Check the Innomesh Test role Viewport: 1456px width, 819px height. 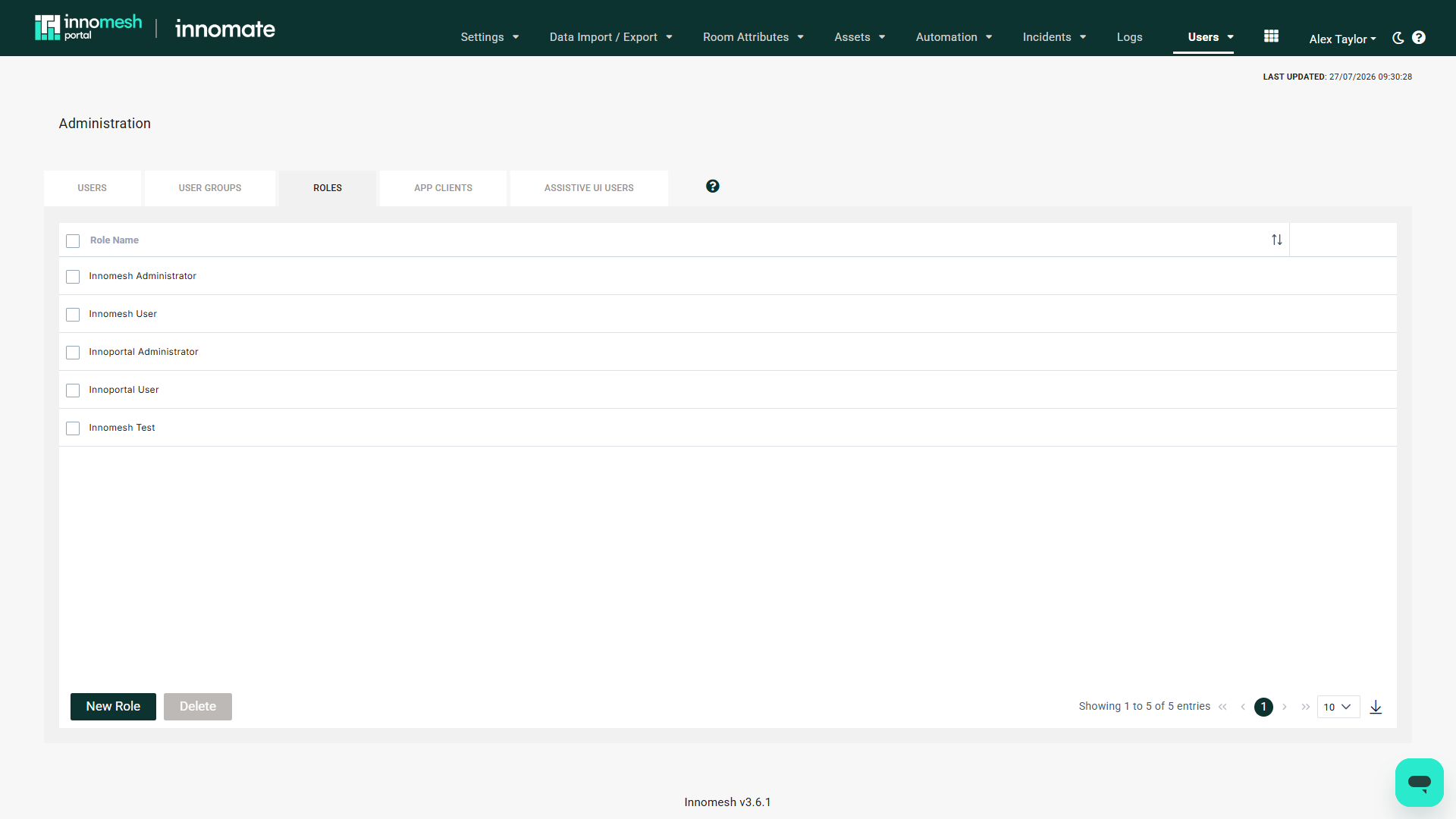[x=73, y=428]
